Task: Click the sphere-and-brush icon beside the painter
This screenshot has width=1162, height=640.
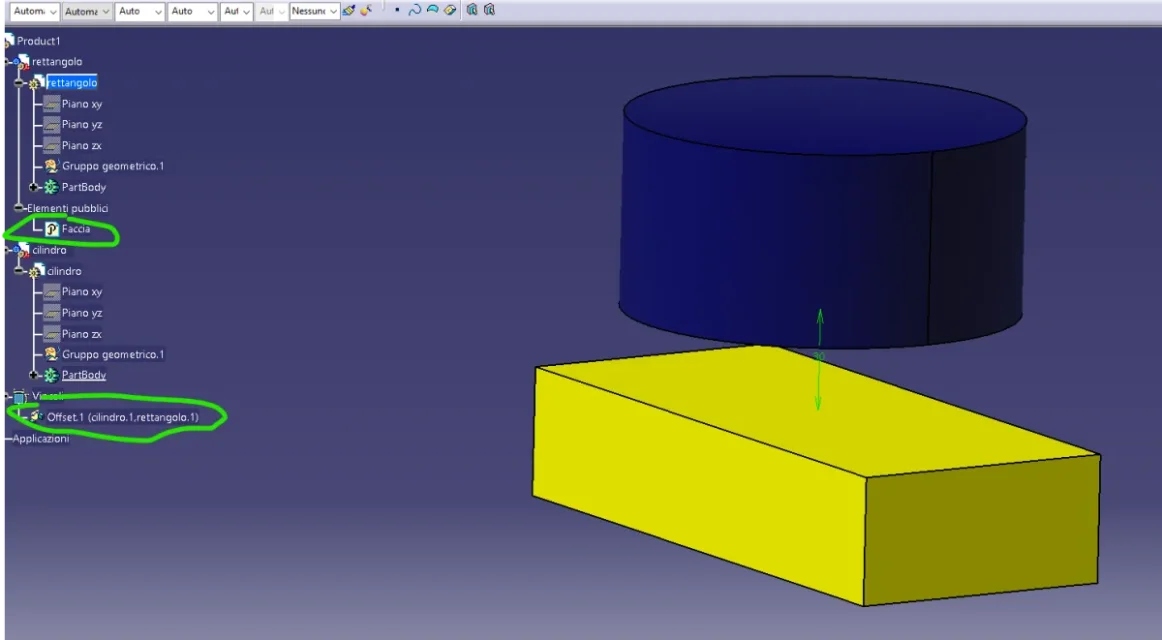Action: (365, 10)
